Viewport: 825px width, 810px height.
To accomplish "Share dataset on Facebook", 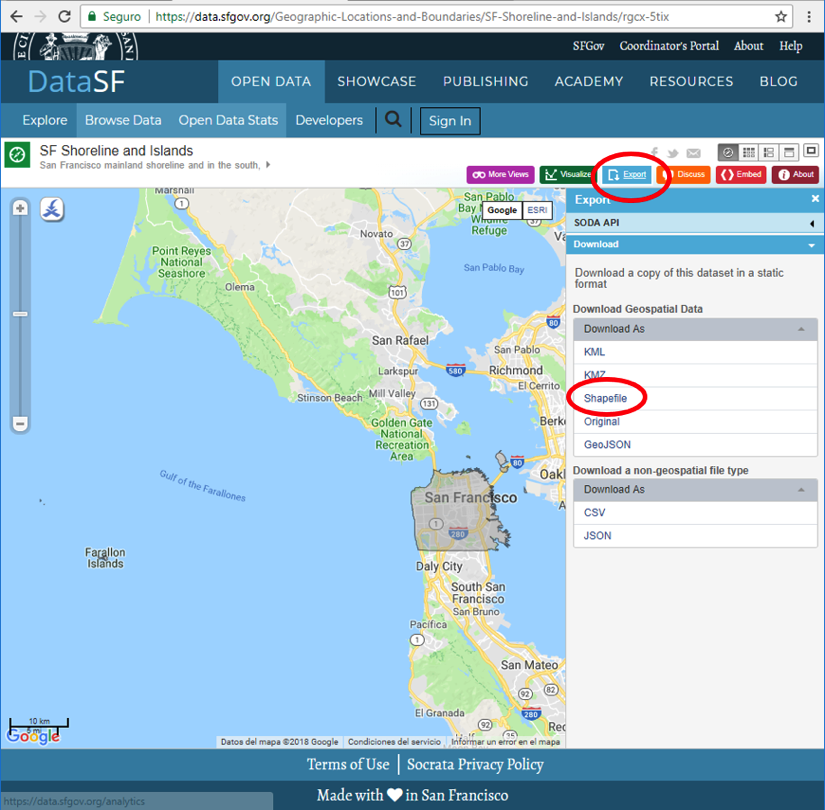I will point(654,153).
